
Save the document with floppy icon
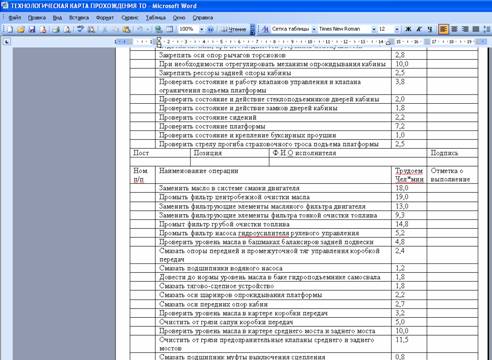point(32,29)
